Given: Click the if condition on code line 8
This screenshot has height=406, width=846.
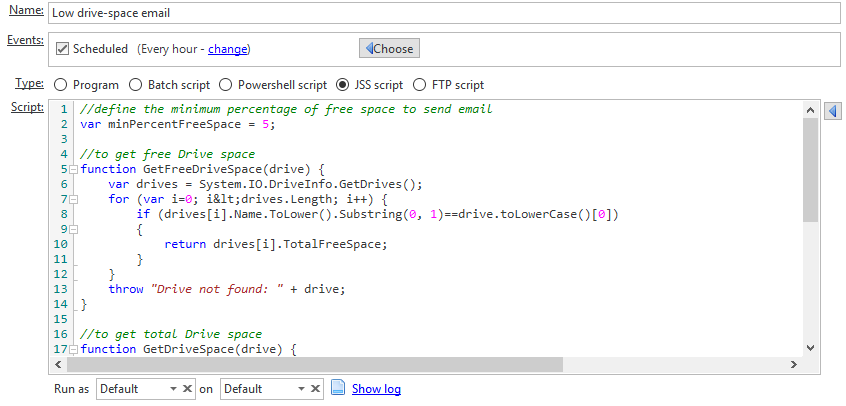Looking at the screenshot, I should pyautogui.click(x=377, y=214).
